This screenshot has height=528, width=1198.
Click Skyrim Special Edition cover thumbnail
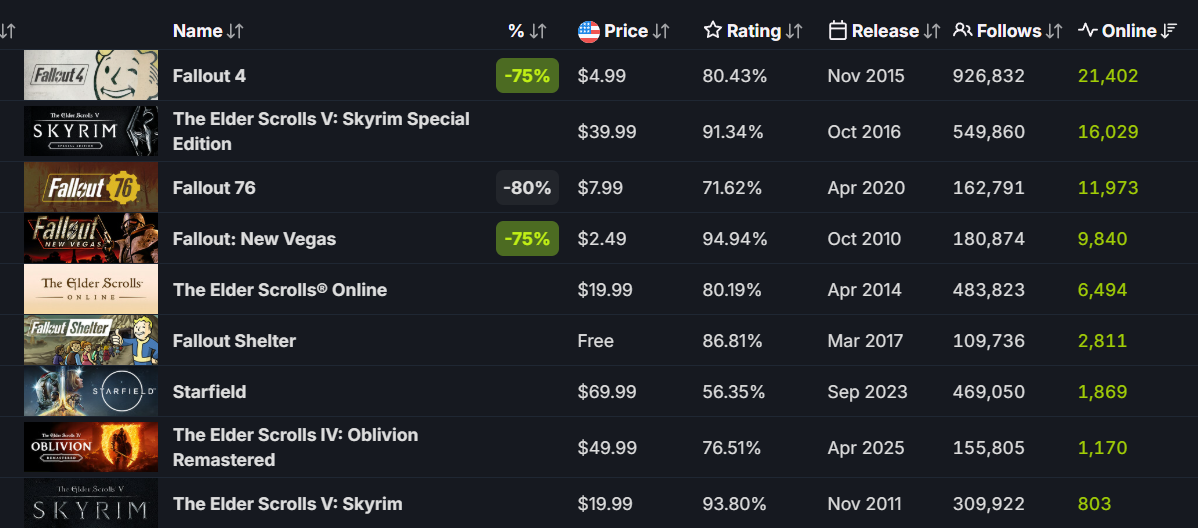[x=91, y=132]
